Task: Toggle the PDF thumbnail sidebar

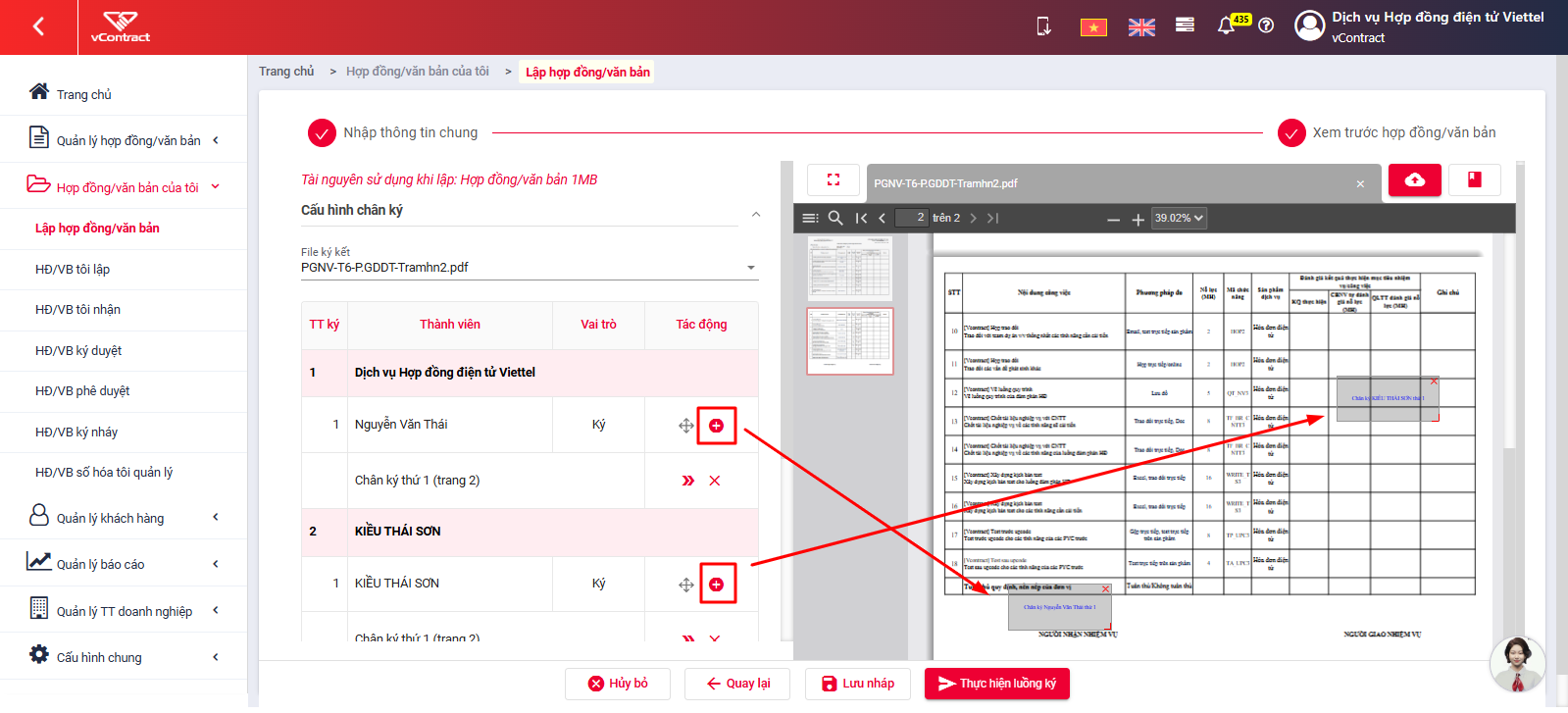Action: (x=810, y=218)
